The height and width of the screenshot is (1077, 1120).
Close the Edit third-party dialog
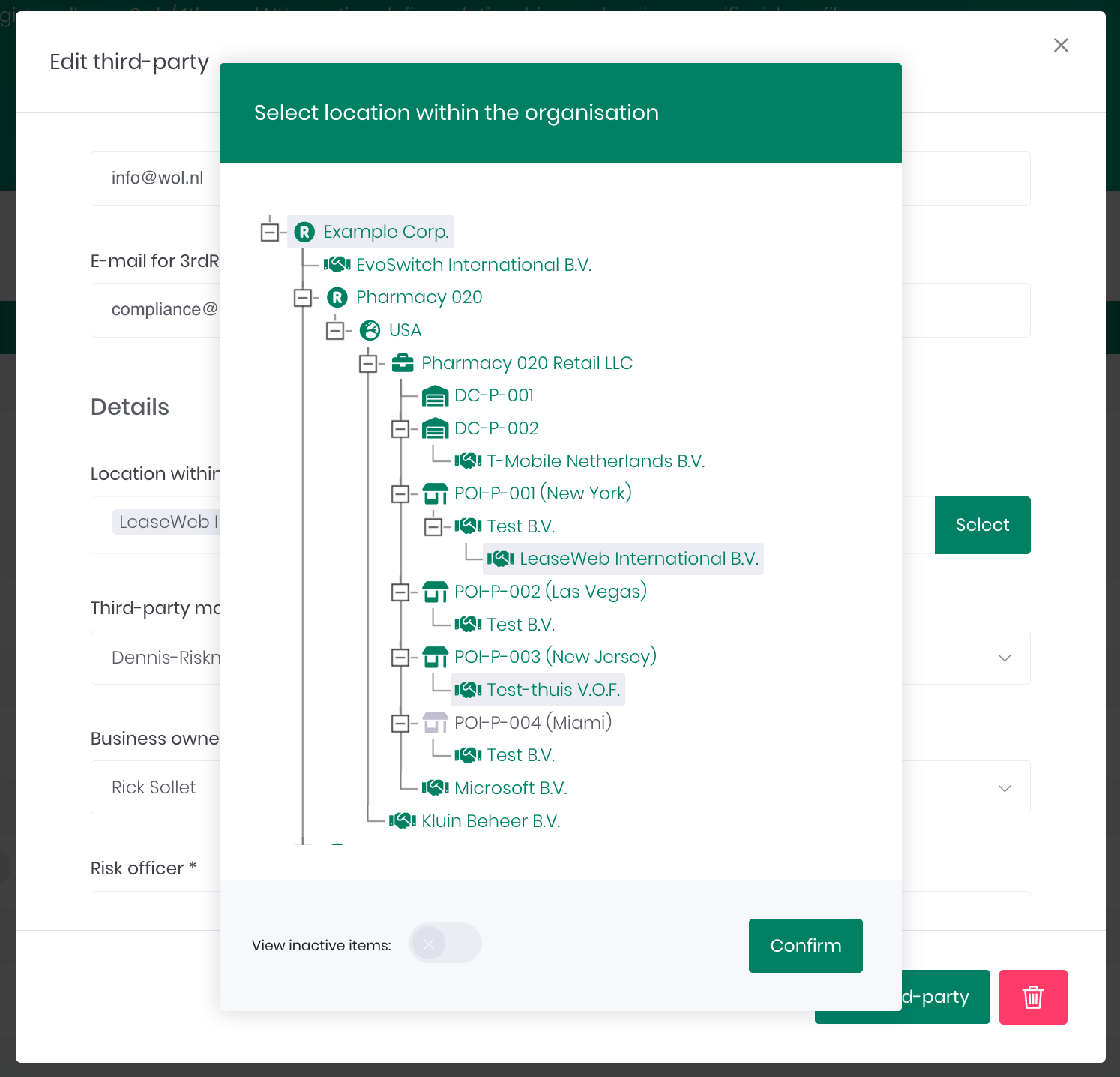(x=1061, y=46)
